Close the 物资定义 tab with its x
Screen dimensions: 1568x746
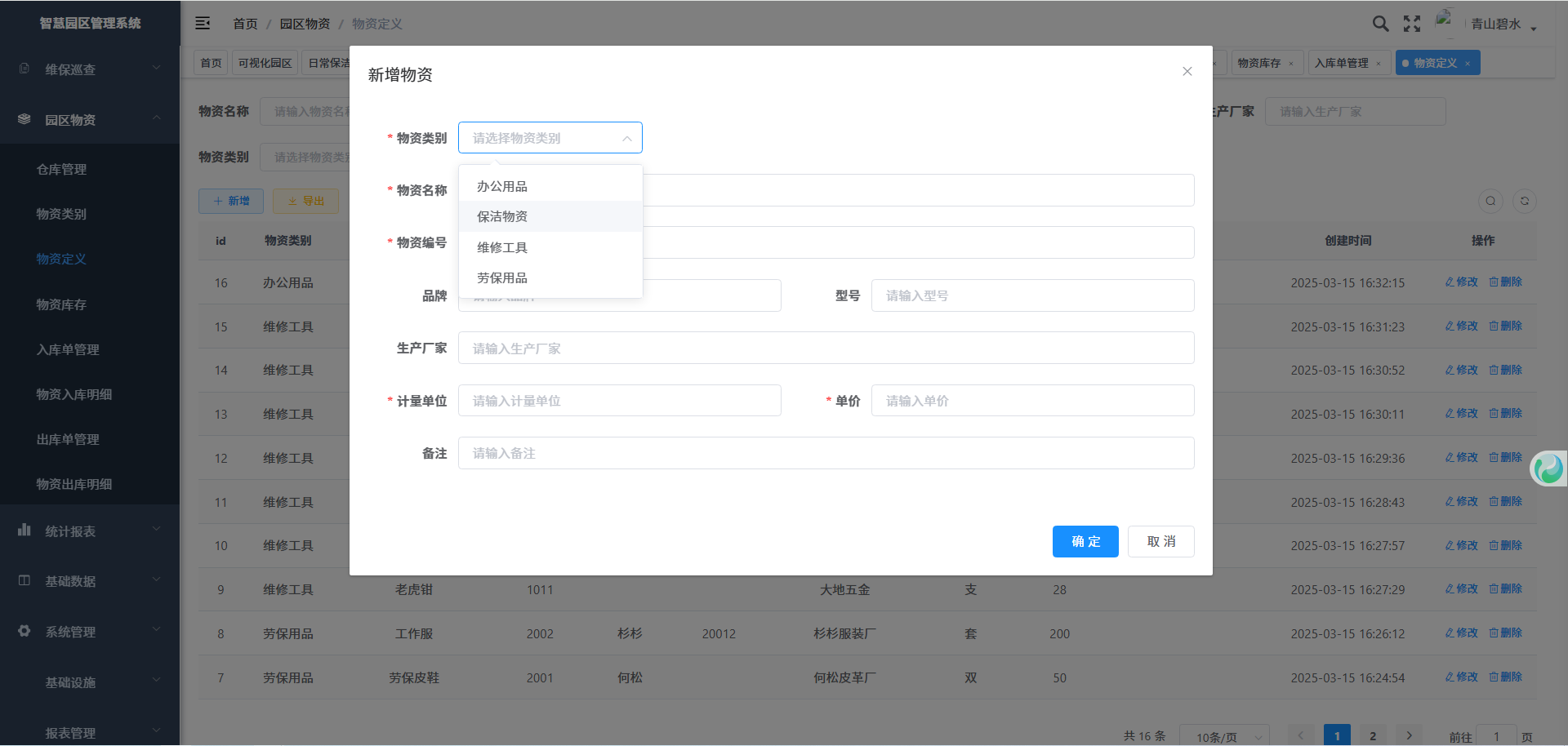pos(1468,64)
